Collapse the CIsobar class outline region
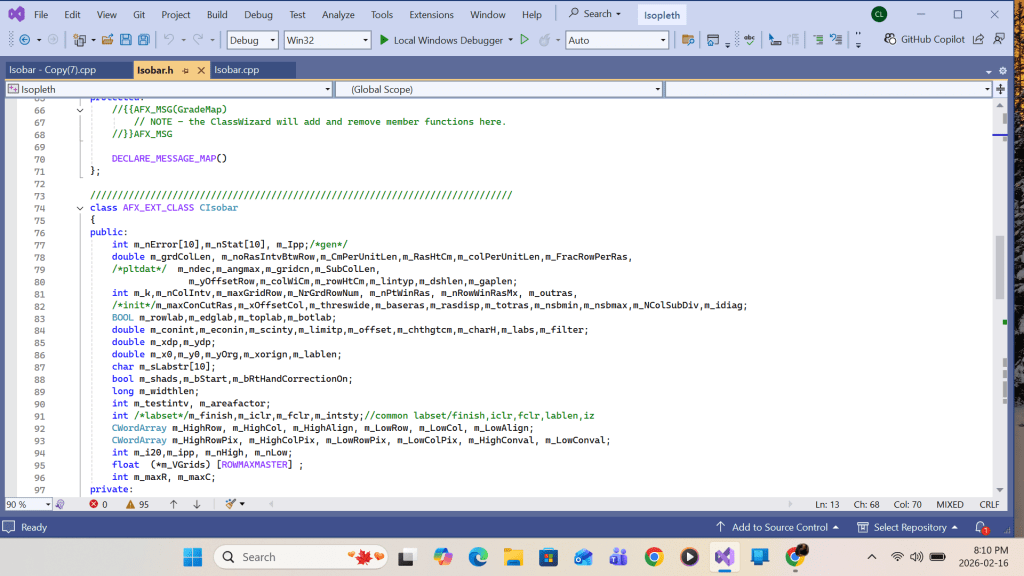Image resolution: width=1024 pixels, height=576 pixels. [x=81, y=208]
